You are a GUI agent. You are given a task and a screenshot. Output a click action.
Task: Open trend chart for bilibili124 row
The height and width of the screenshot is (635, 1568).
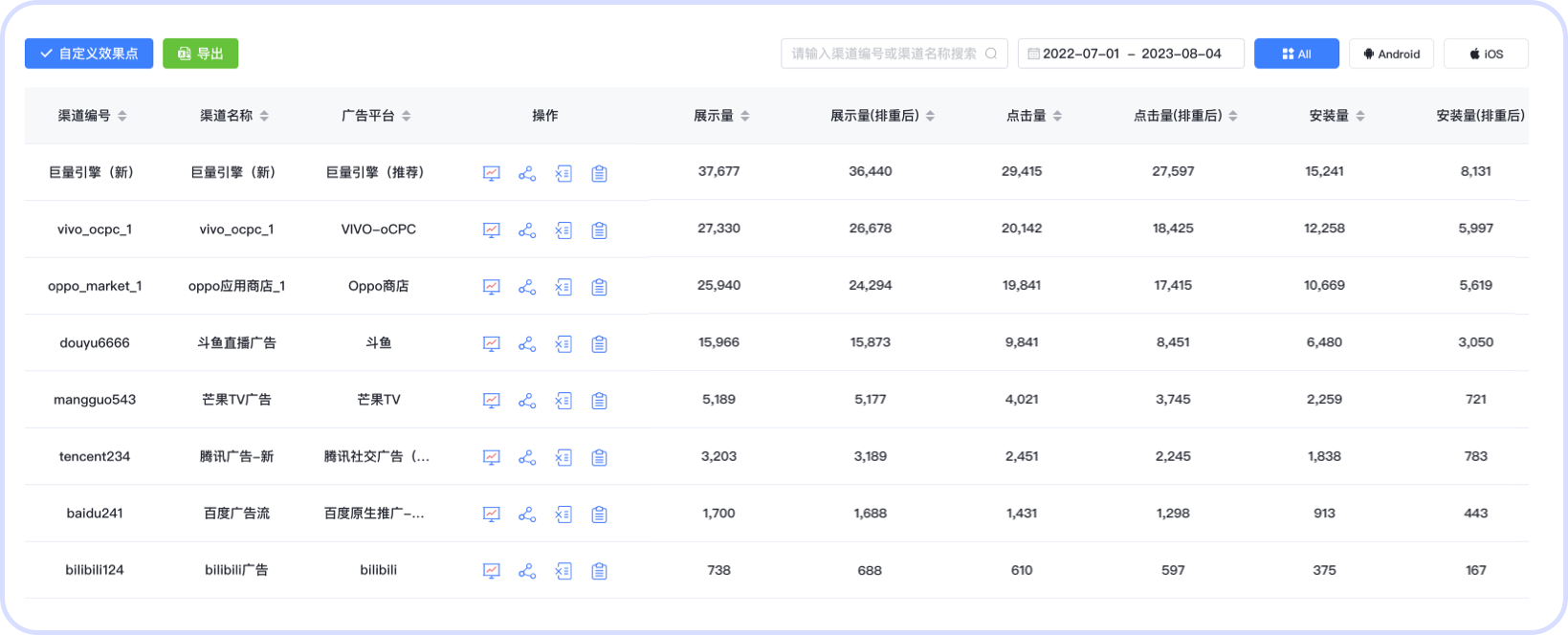click(492, 572)
